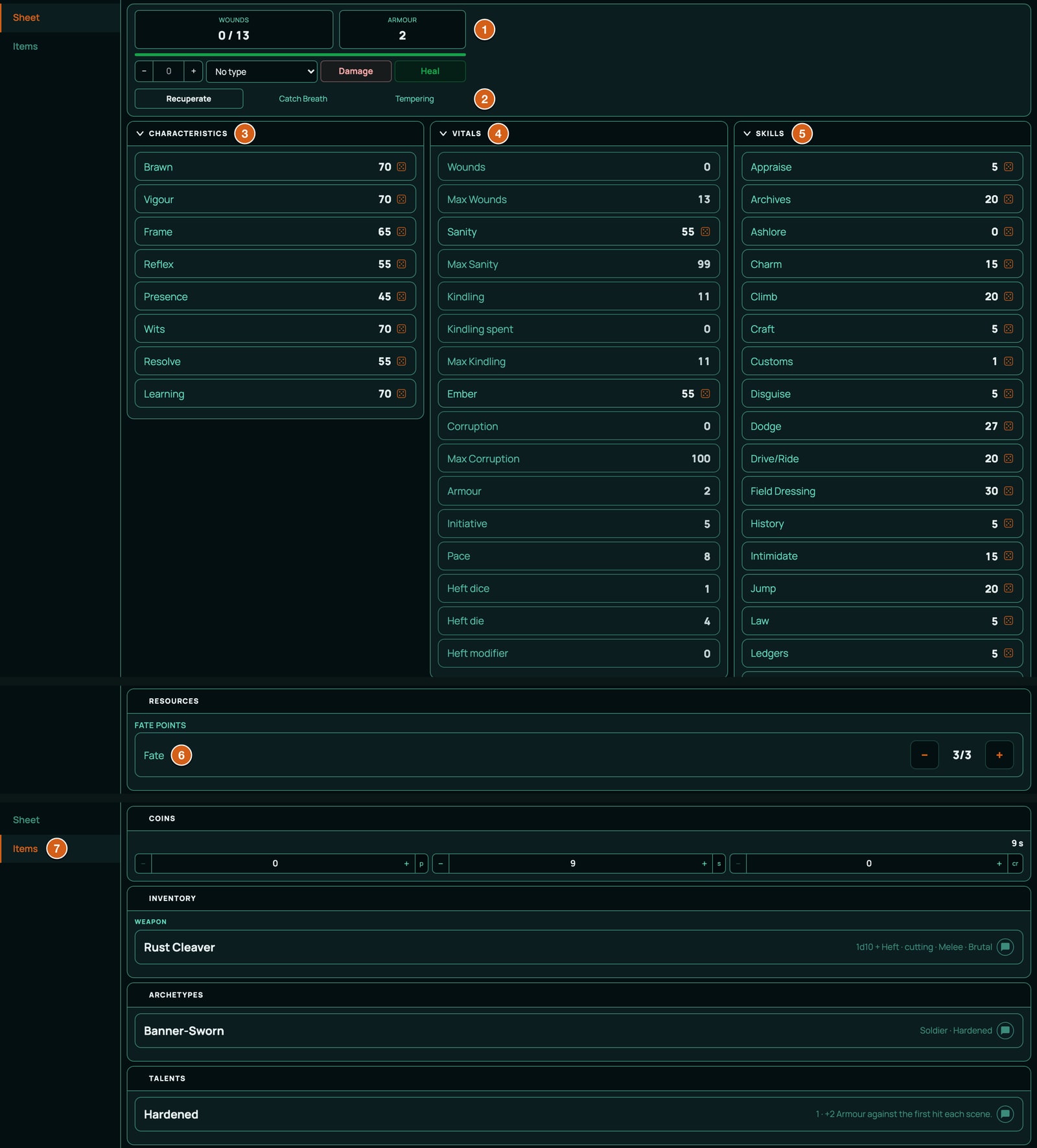Select the Tempering tab

tap(414, 99)
